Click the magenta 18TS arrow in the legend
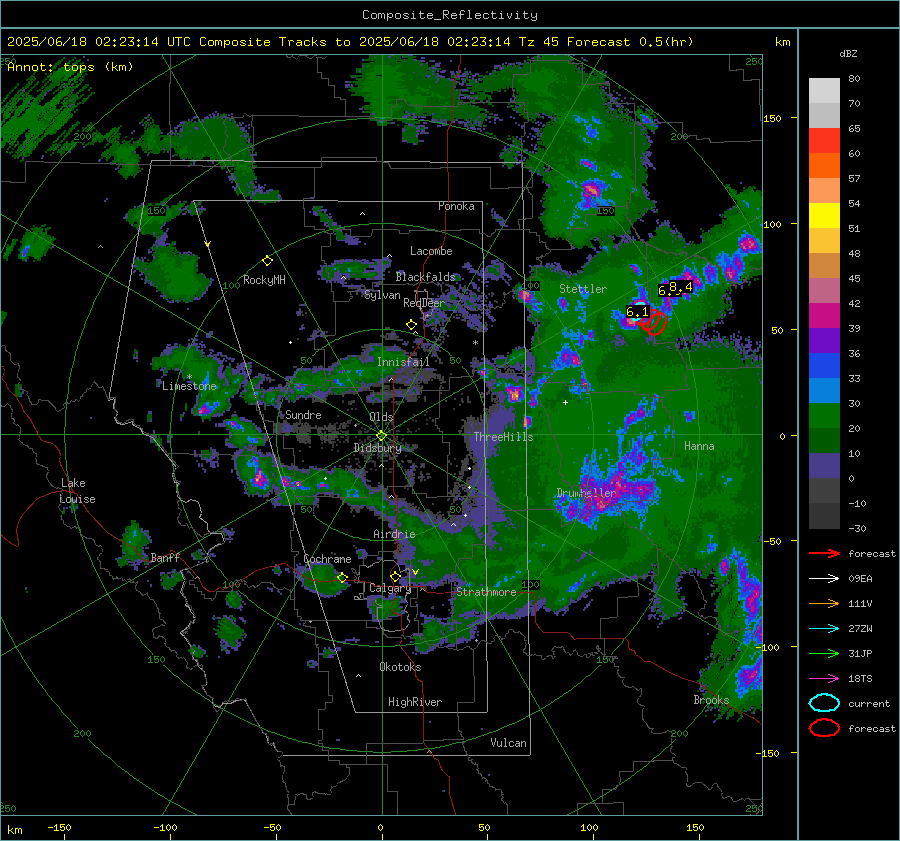Screen dimensions: 900x841 click(x=824, y=679)
